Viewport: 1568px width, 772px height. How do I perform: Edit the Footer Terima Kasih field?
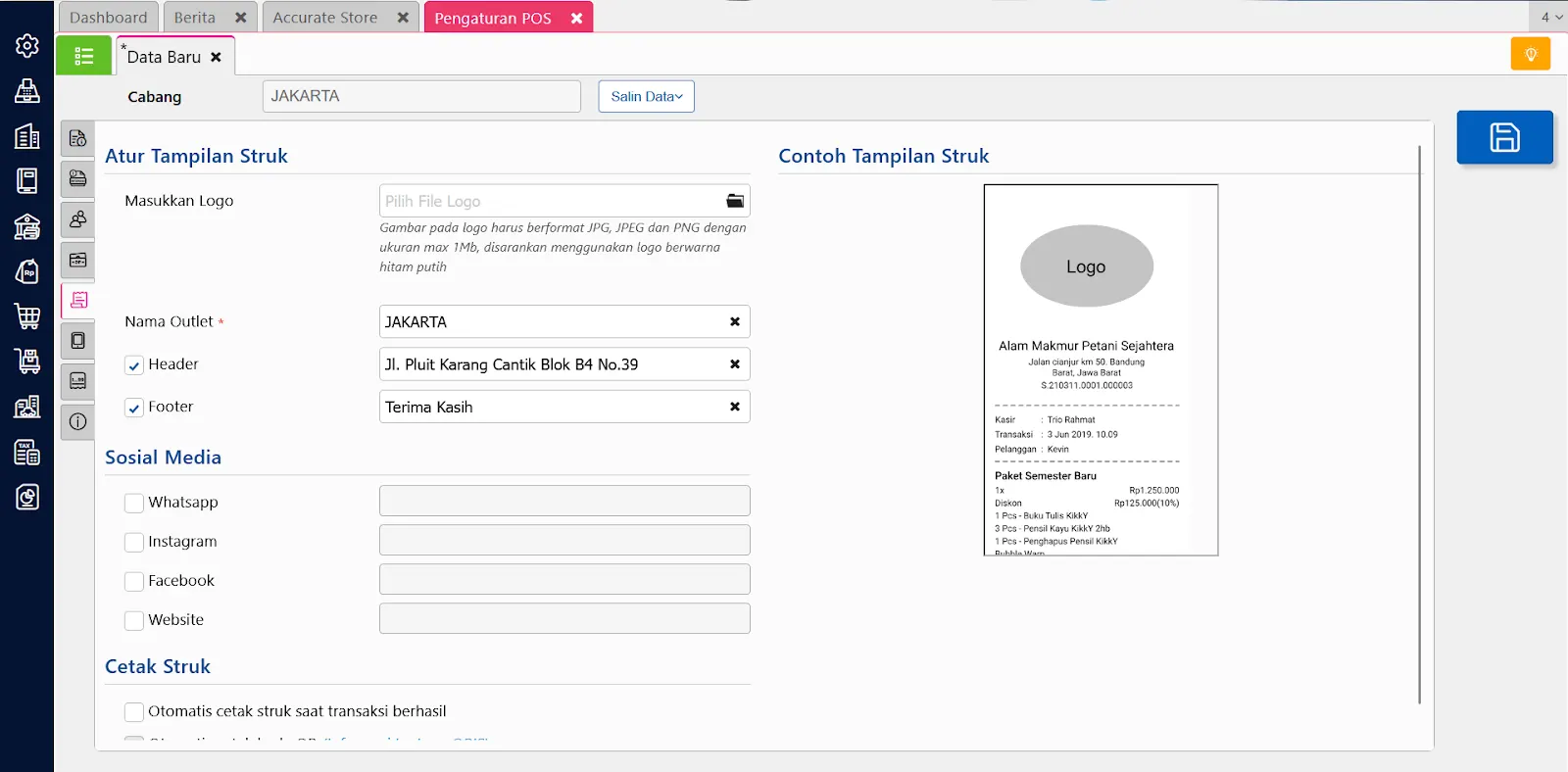564,407
